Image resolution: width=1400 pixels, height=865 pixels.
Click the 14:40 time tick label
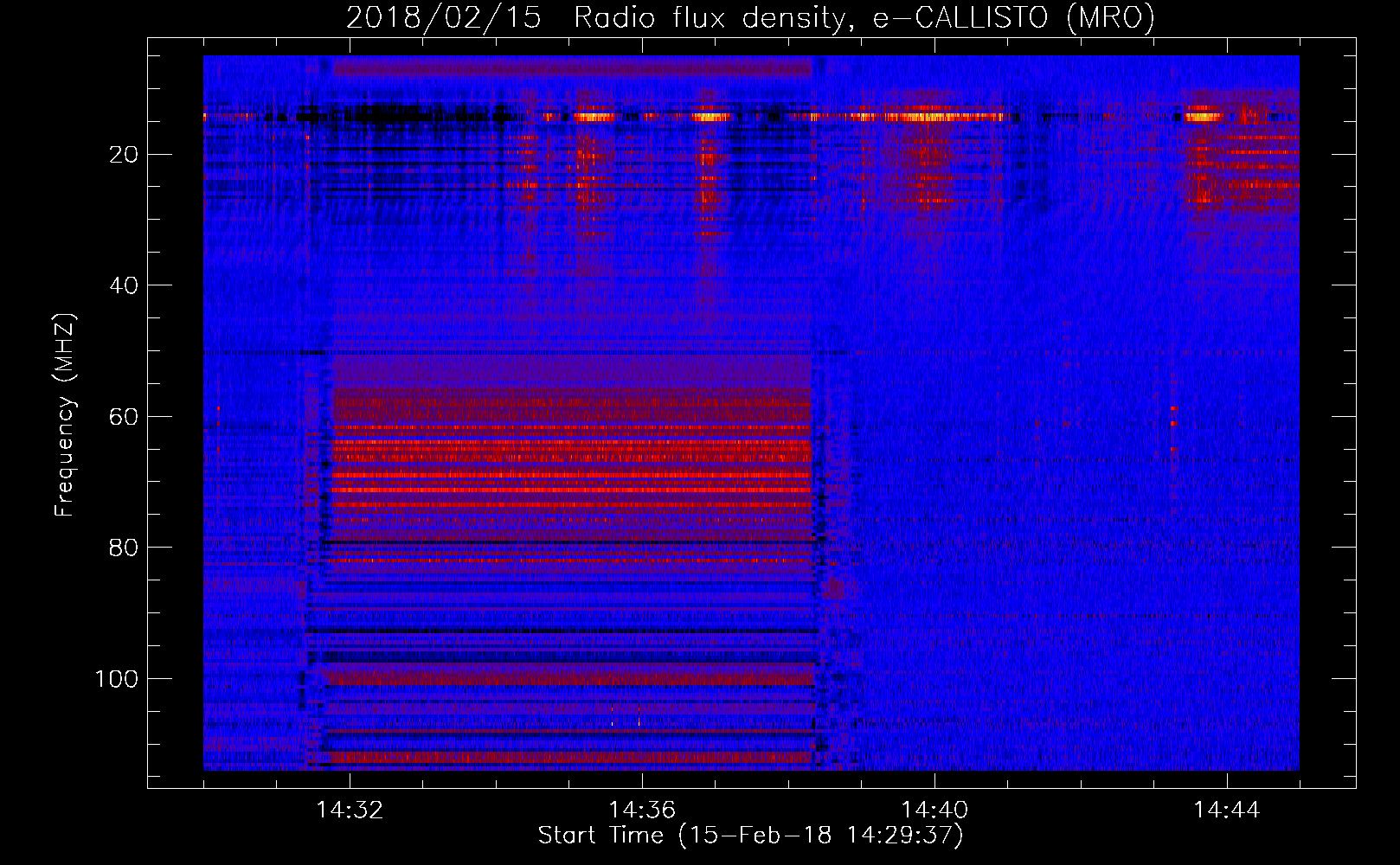[934, 811]
